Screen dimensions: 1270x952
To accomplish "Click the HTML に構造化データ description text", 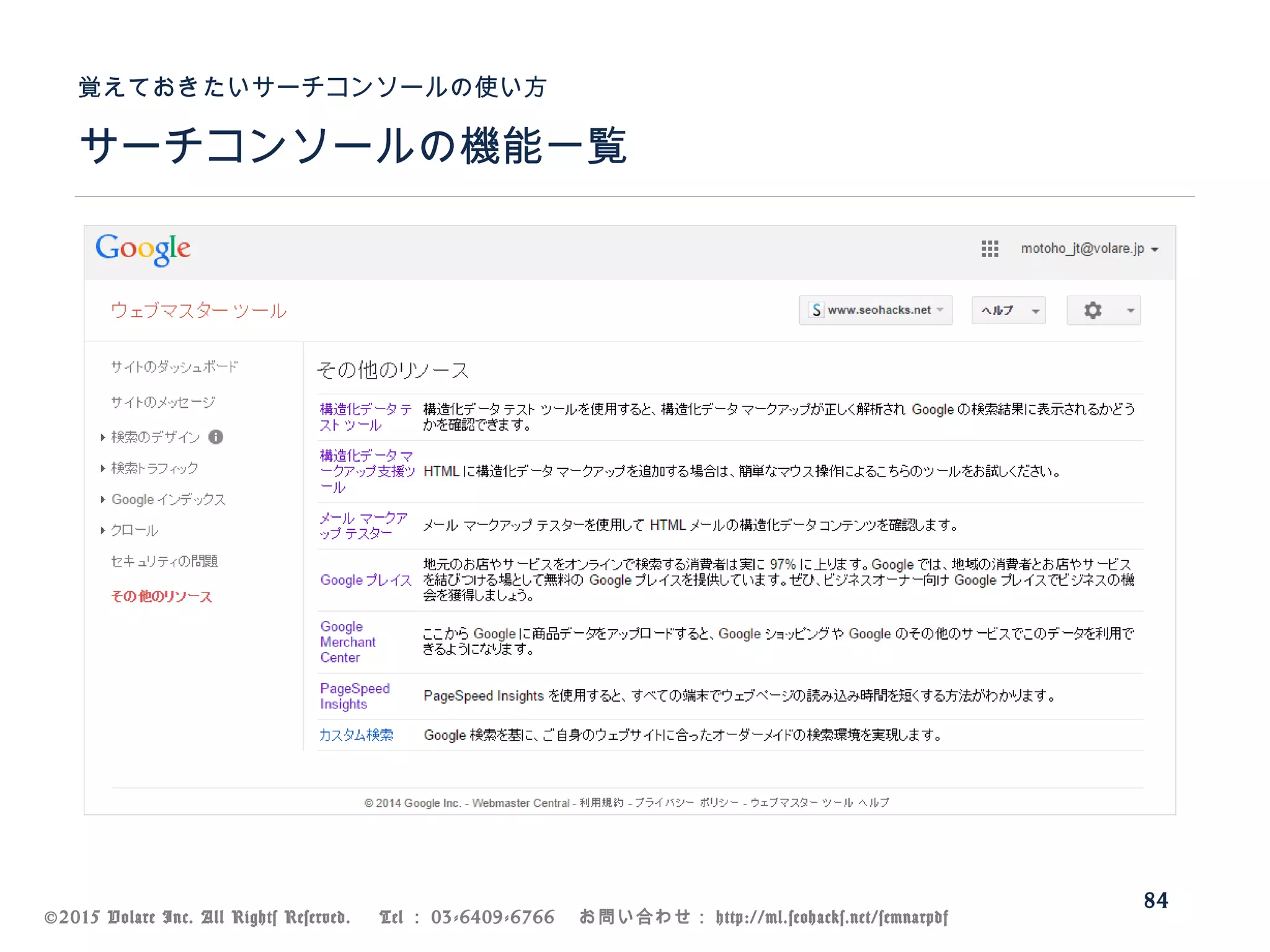I will point(742,472).
